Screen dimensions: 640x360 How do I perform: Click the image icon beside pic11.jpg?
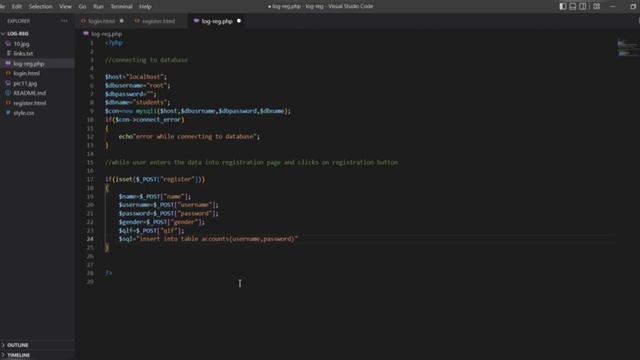[8, 83]
